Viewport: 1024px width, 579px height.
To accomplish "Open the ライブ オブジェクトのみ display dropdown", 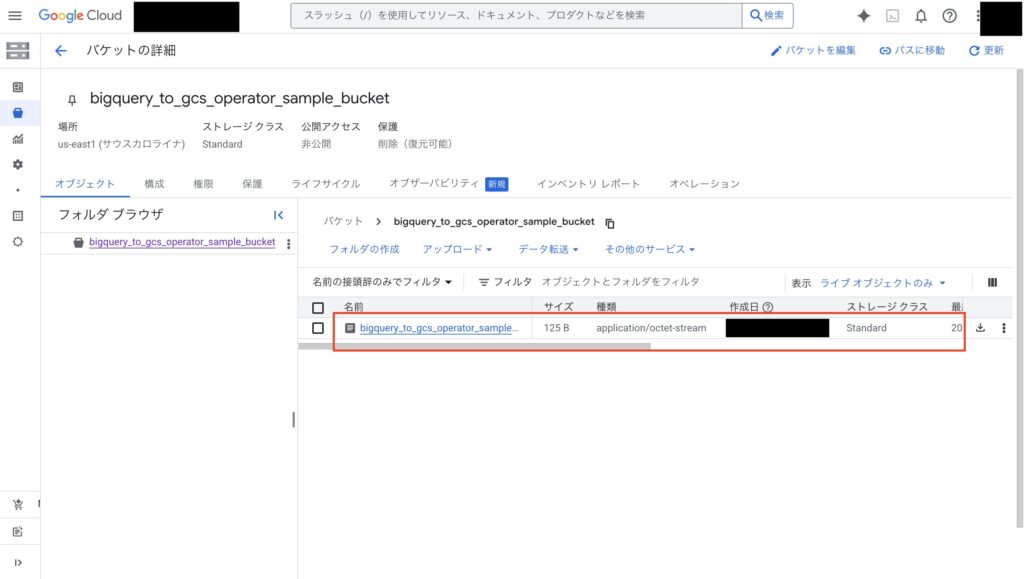I will coord(882,283).
